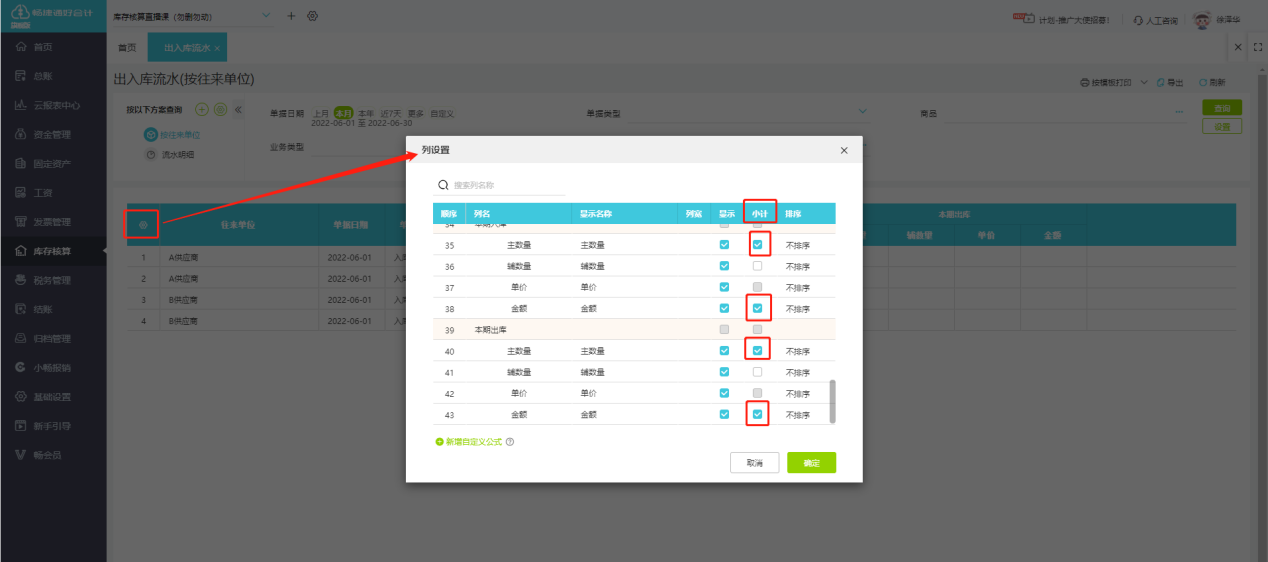Click the 人工咨询 headset icon

coord(1138,20)
